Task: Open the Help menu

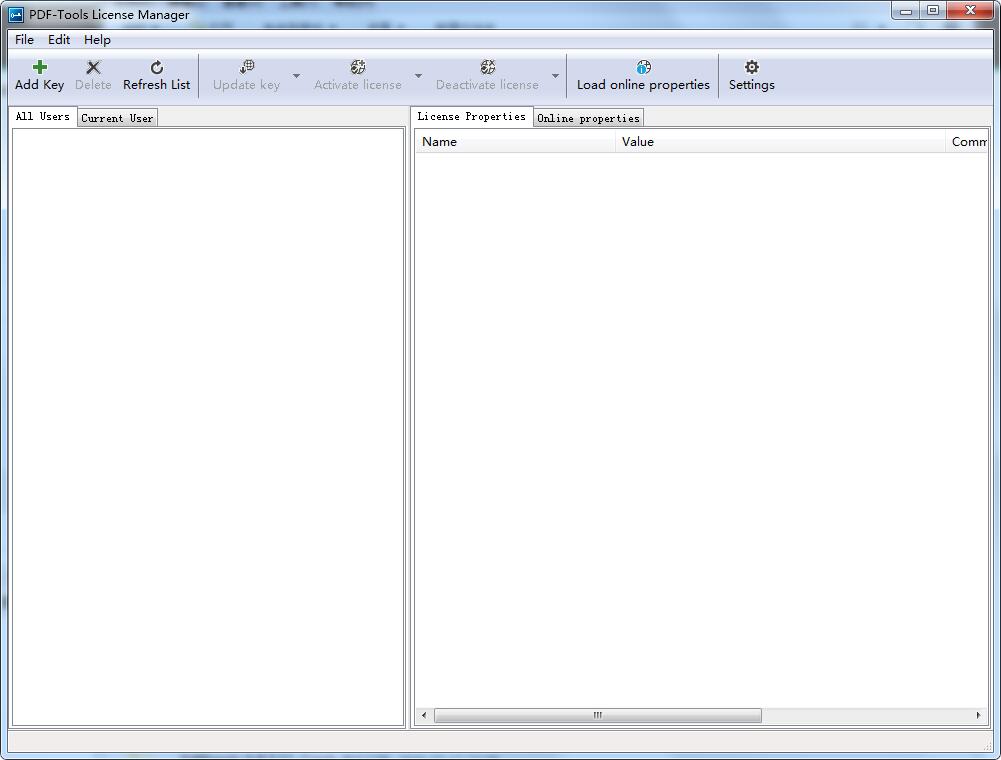Action: [x=97, y=40]
